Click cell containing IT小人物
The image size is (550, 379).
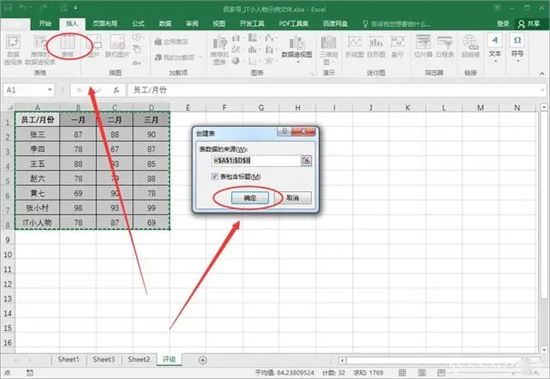click(38, 223)
